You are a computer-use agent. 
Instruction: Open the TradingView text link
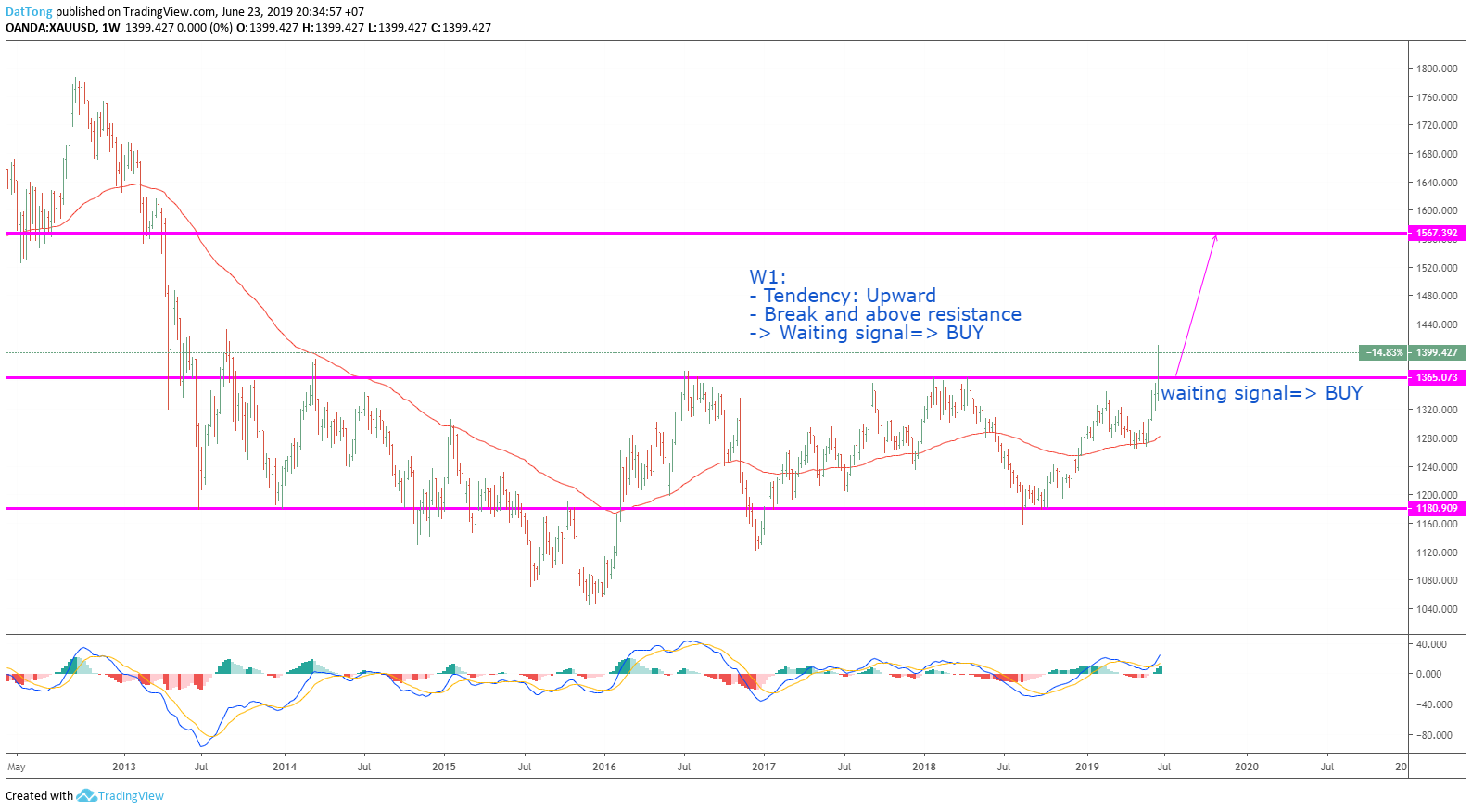tap(131, 796)
